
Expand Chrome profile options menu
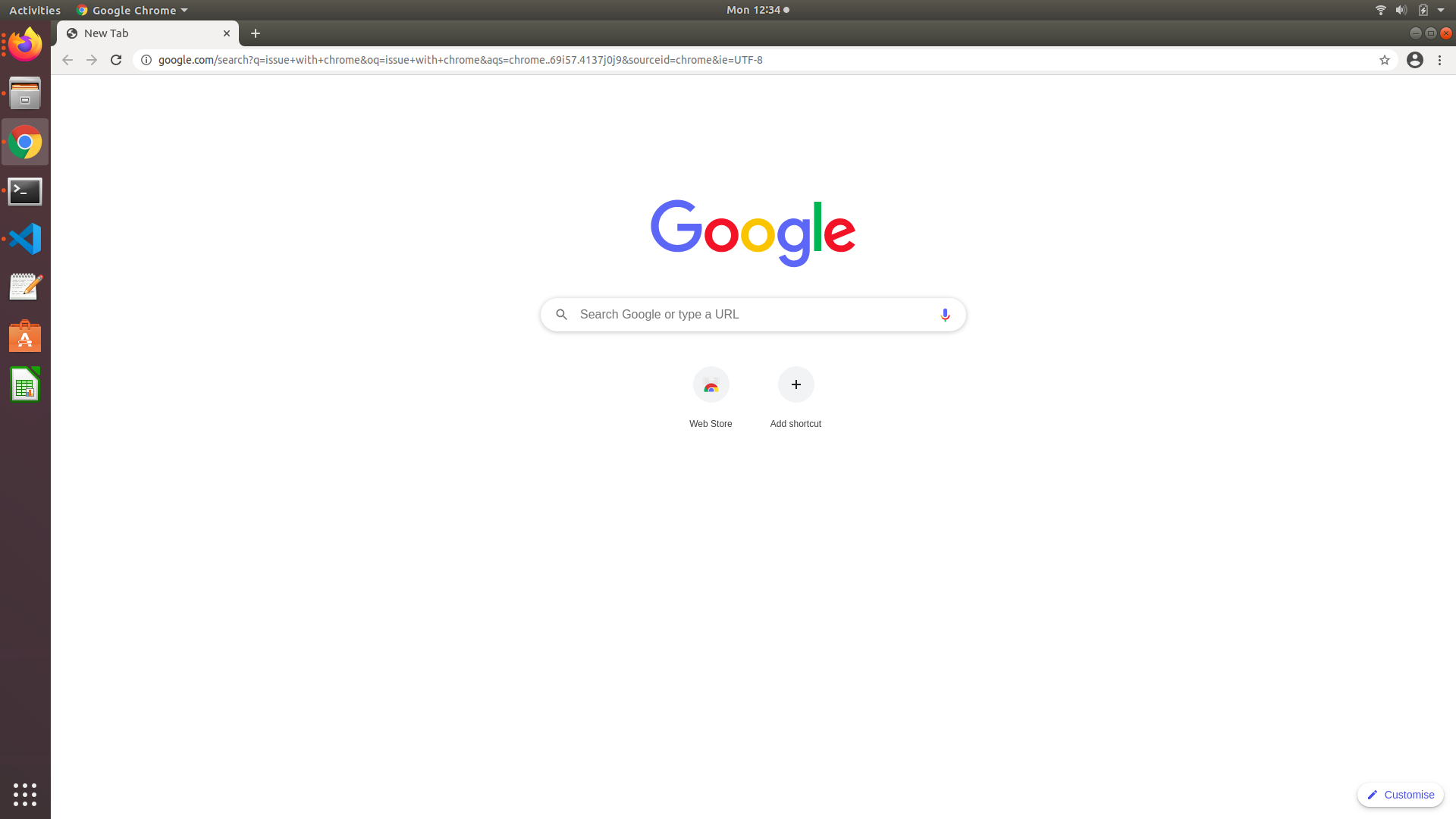pos(1415,60)
